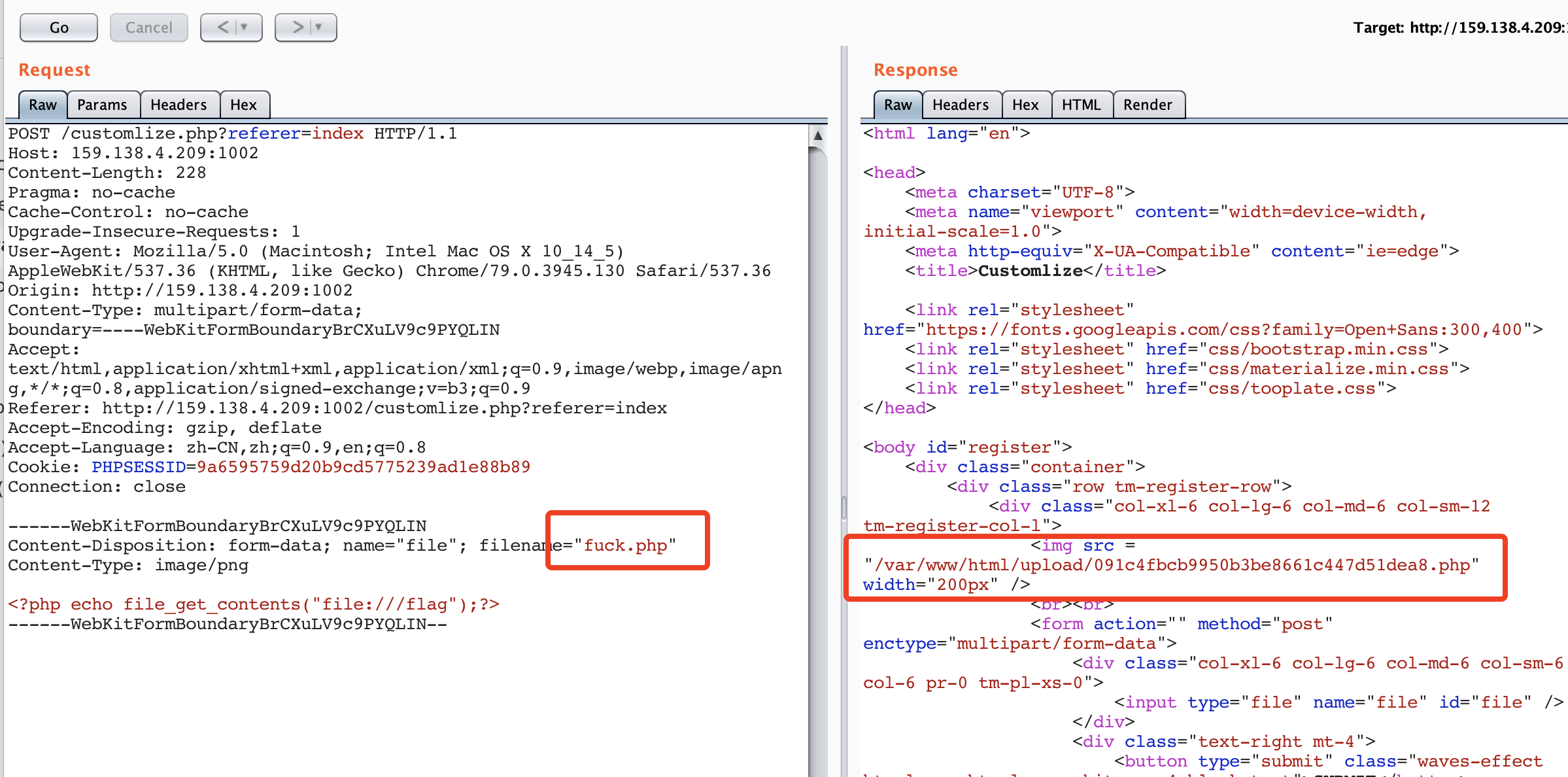Screen dimensions: 1568x777
Task: Click the Pragma: no-cache header
Action: (x=91, y=192)
